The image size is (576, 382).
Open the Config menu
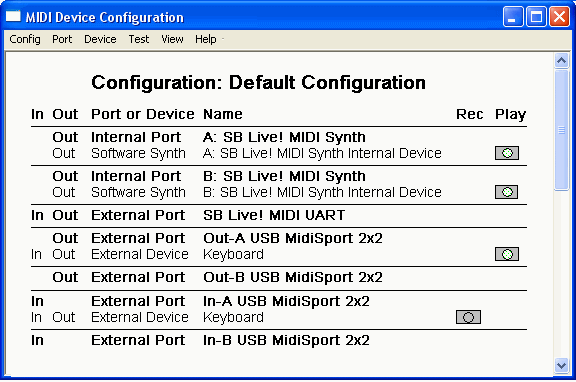click(25, 39)
